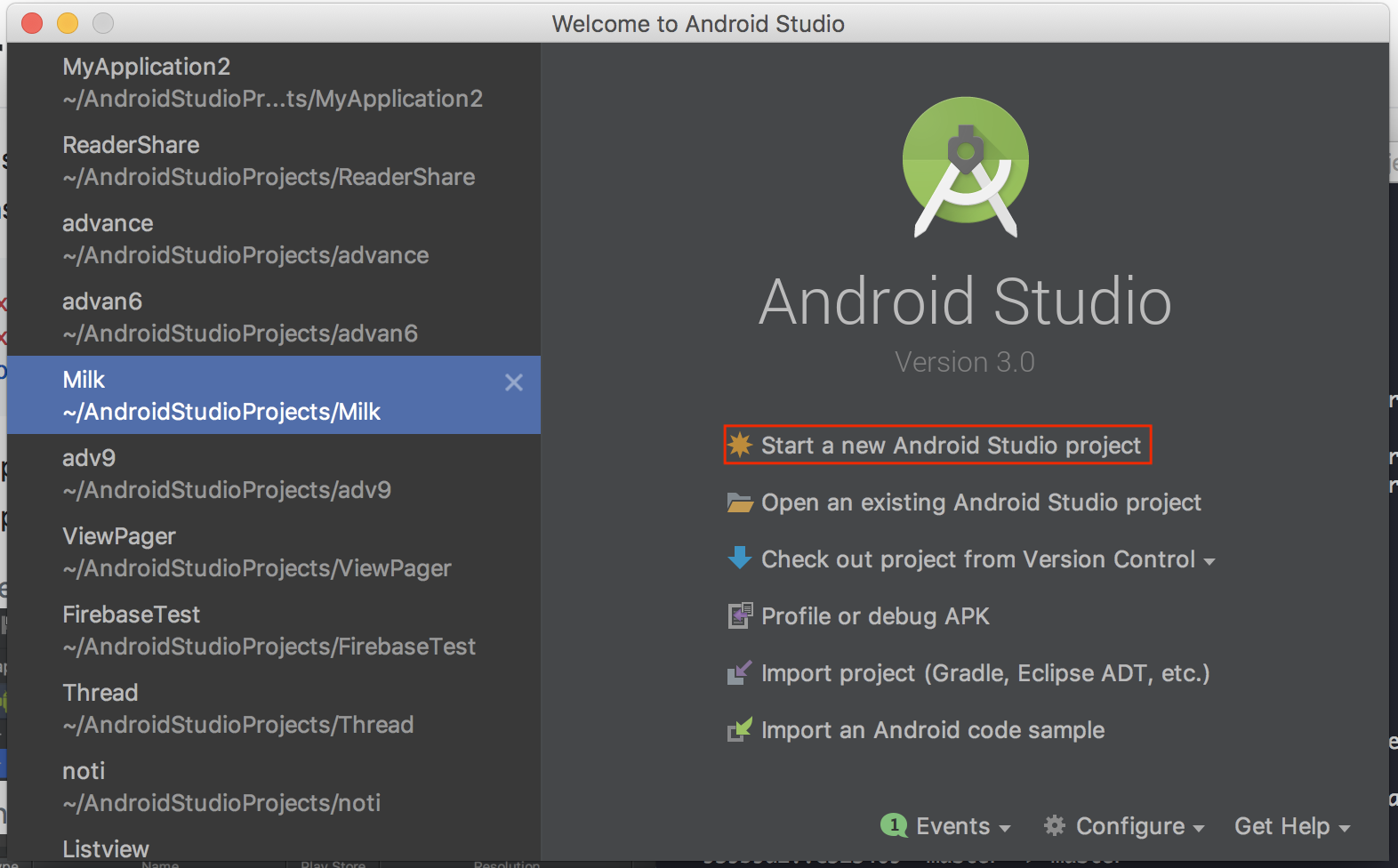Image resolution: width=1398 pixels, height=868 pixels.
Task: Minimize the Welcome window with the yellow button
Action: (x=68, y=23)
